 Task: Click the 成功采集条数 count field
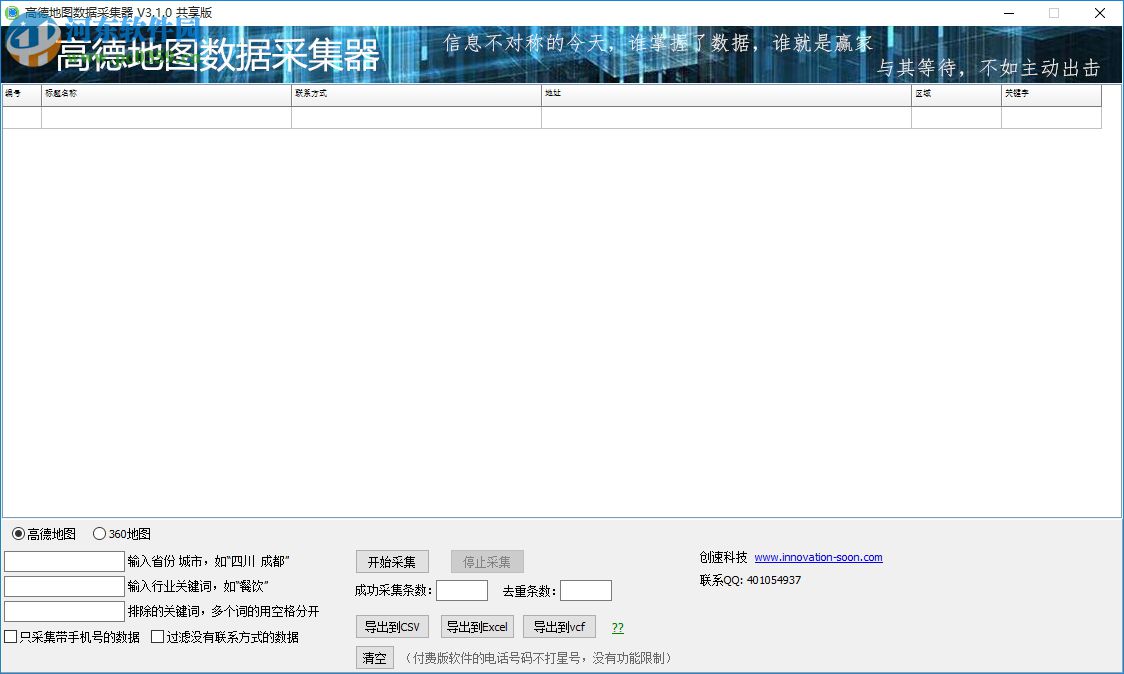(x=462, y=590)
